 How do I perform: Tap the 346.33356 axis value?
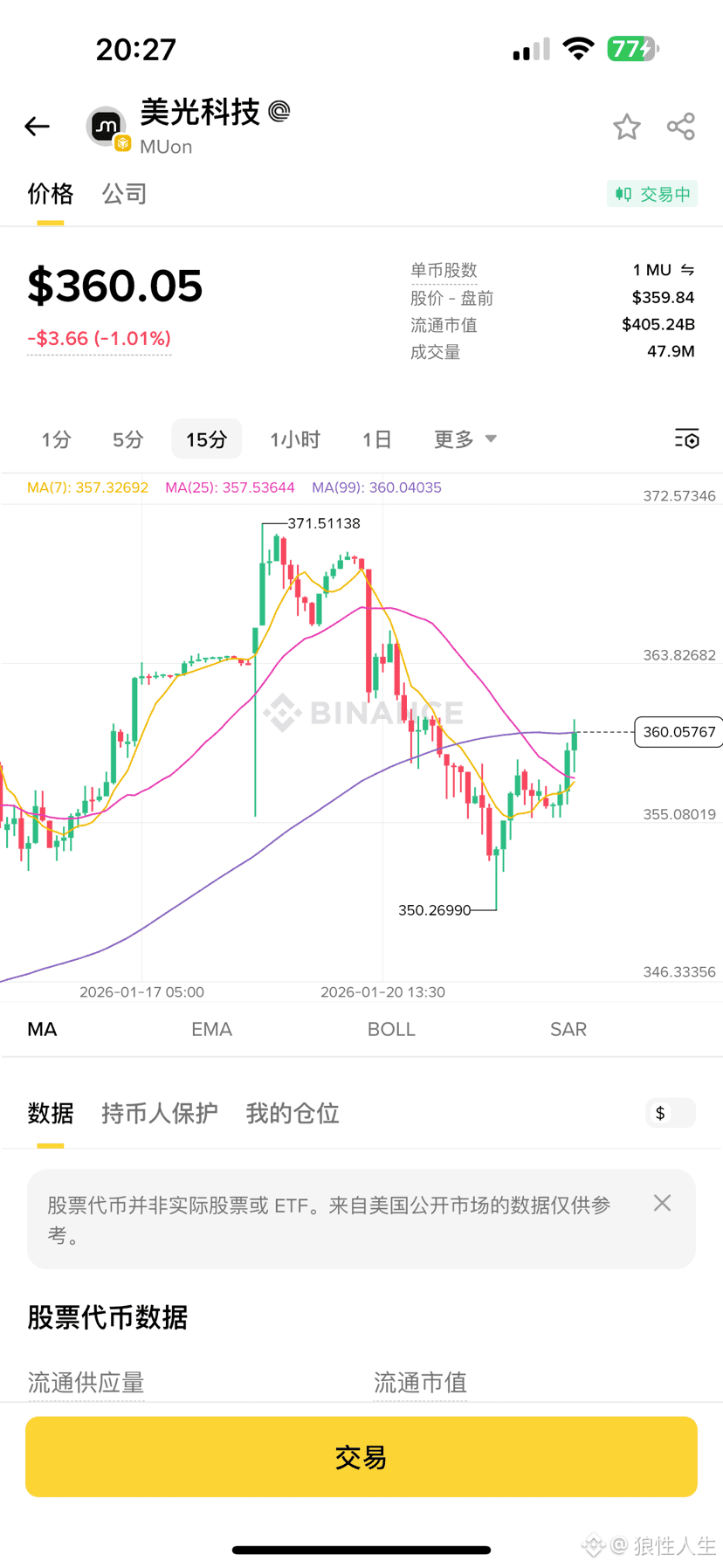pyautogui.click(x=679, y=971)
